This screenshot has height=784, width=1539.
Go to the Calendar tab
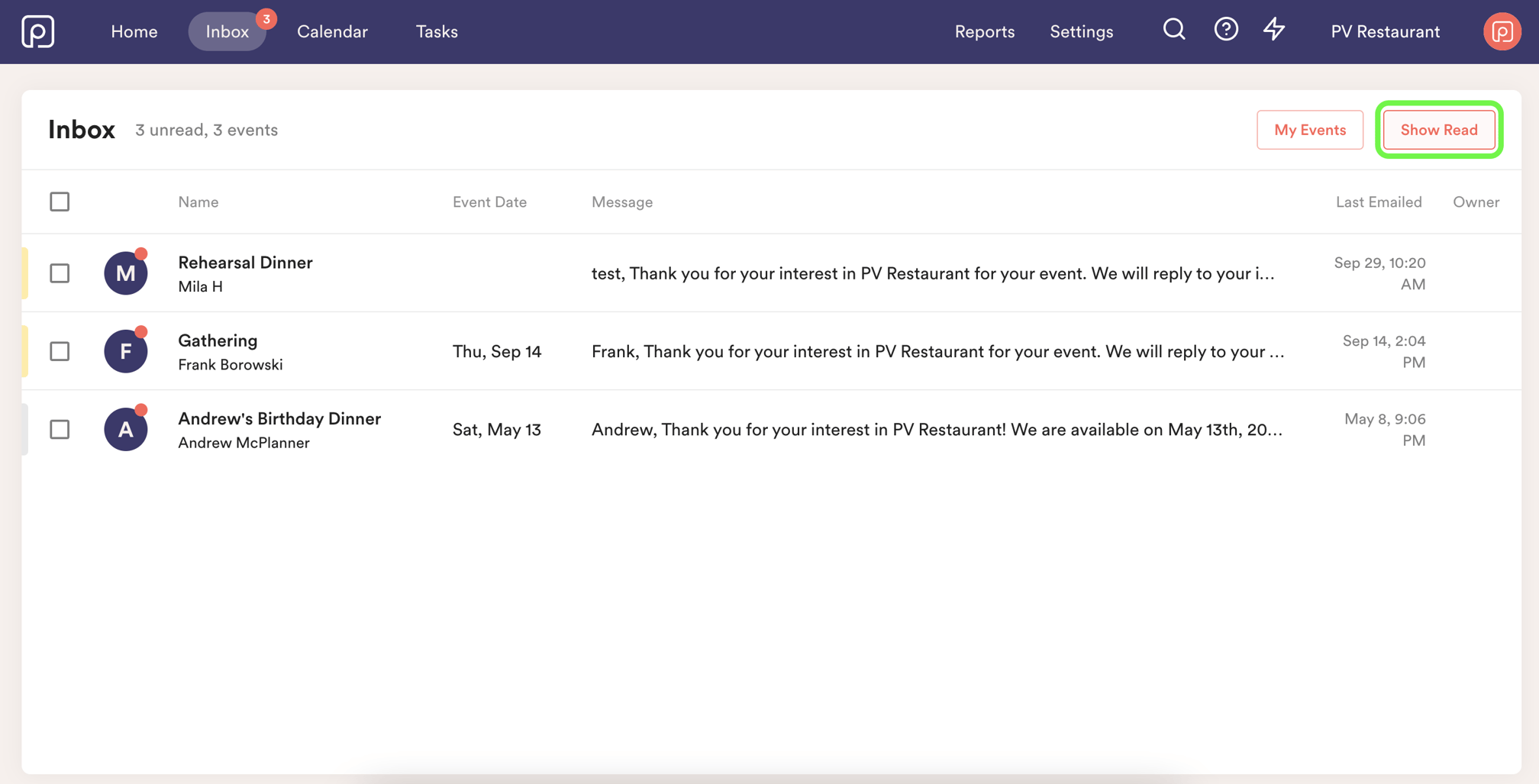click(x=332, y=31)
